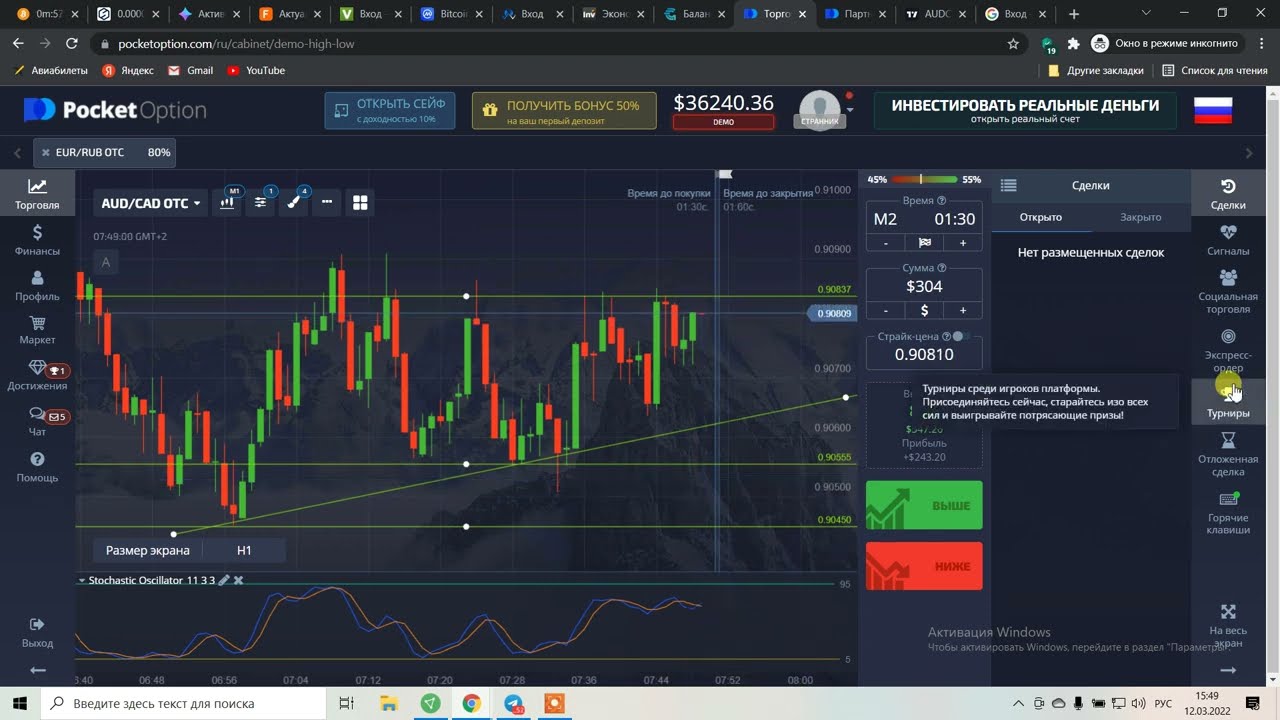
Task: Collapse the left sidebar with the arrow
Action: click(x=37, y=670)
